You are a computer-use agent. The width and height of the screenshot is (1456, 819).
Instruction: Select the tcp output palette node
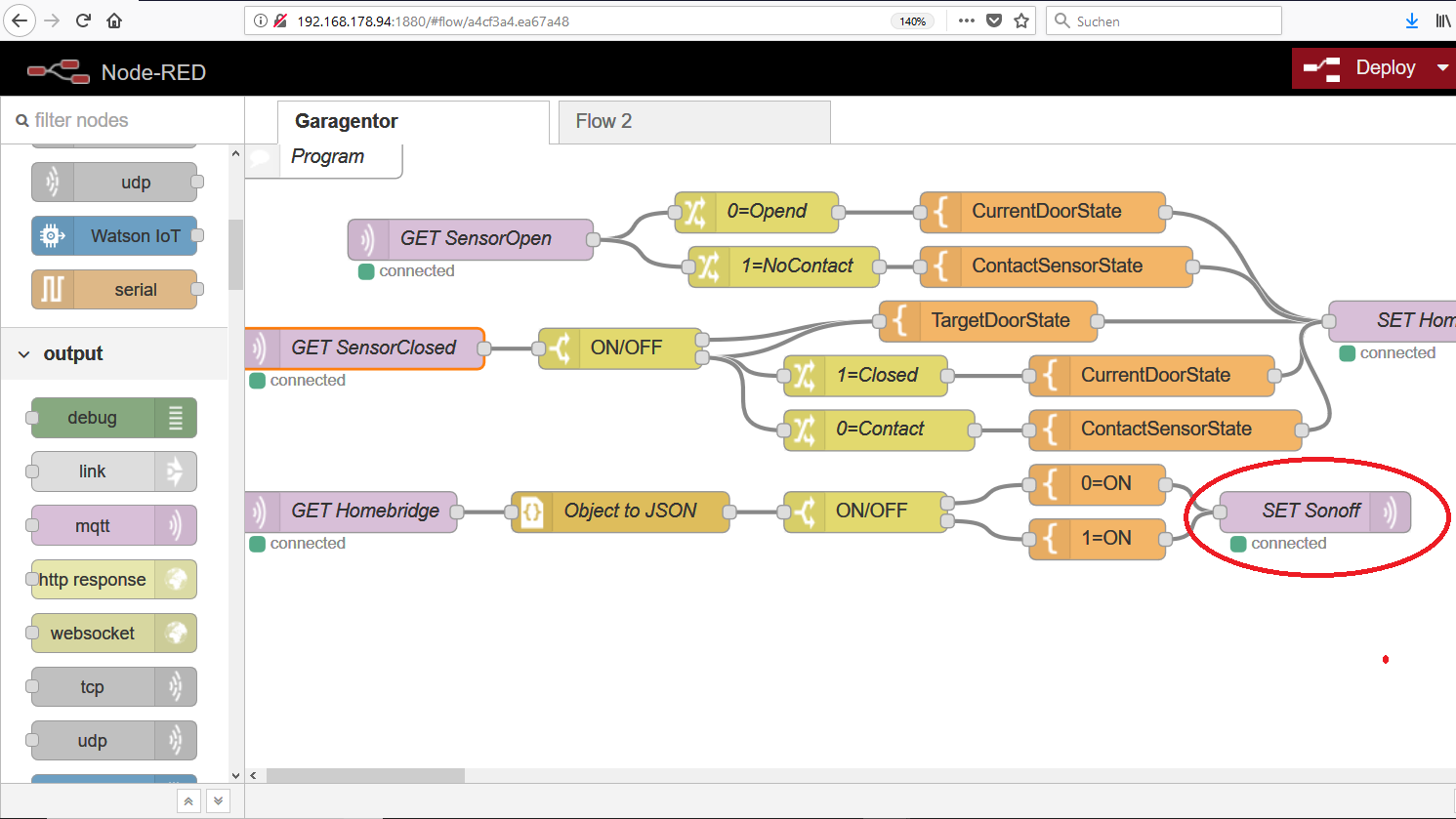[x=113, y=687]
